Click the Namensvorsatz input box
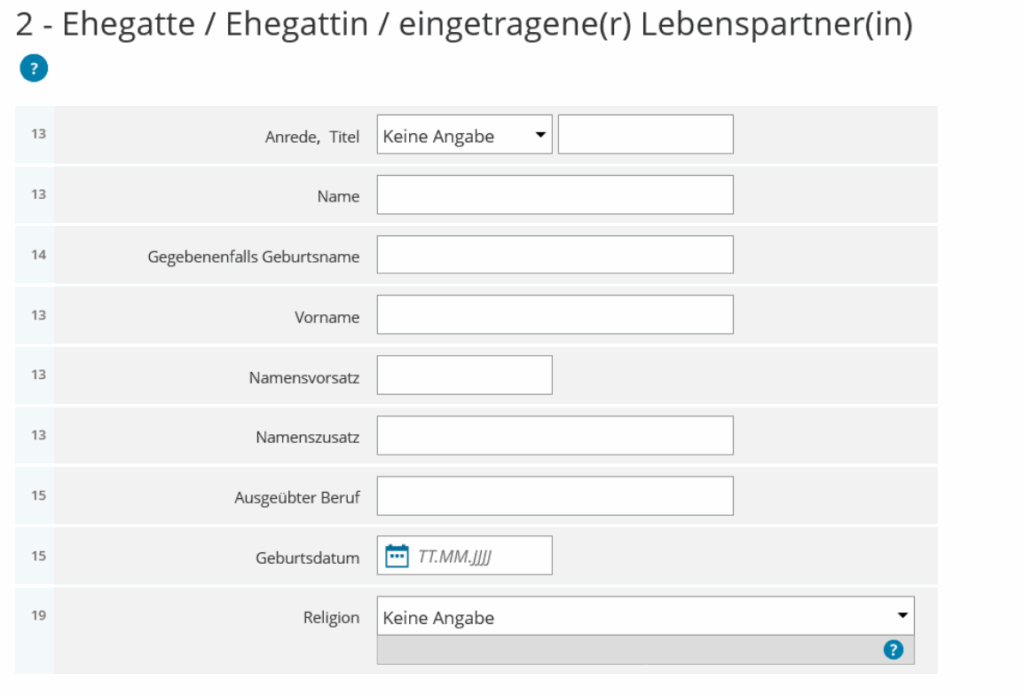The image size is (1024, 696). tap(464, 375)
